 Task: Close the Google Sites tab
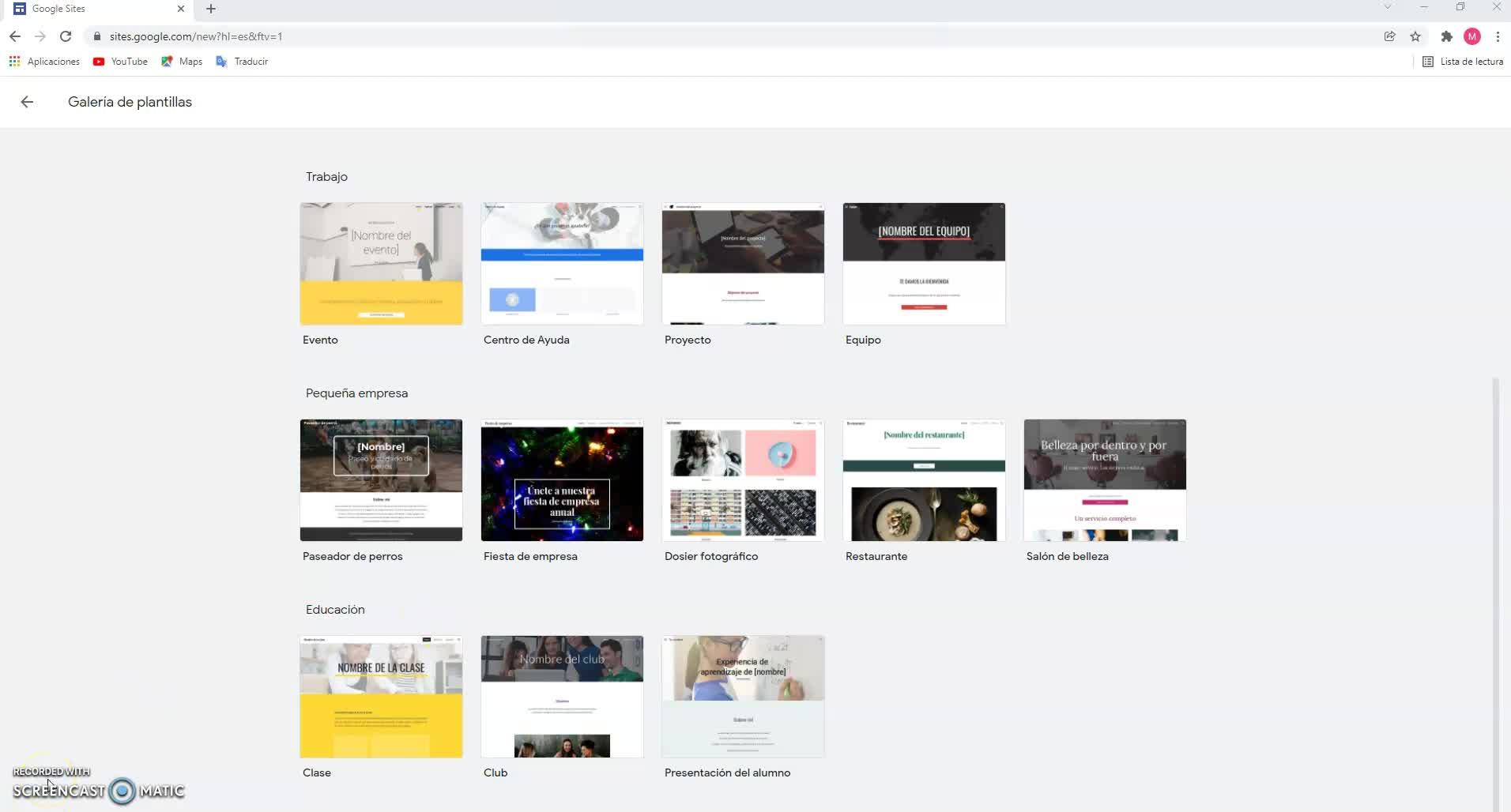tap(181, 9)
